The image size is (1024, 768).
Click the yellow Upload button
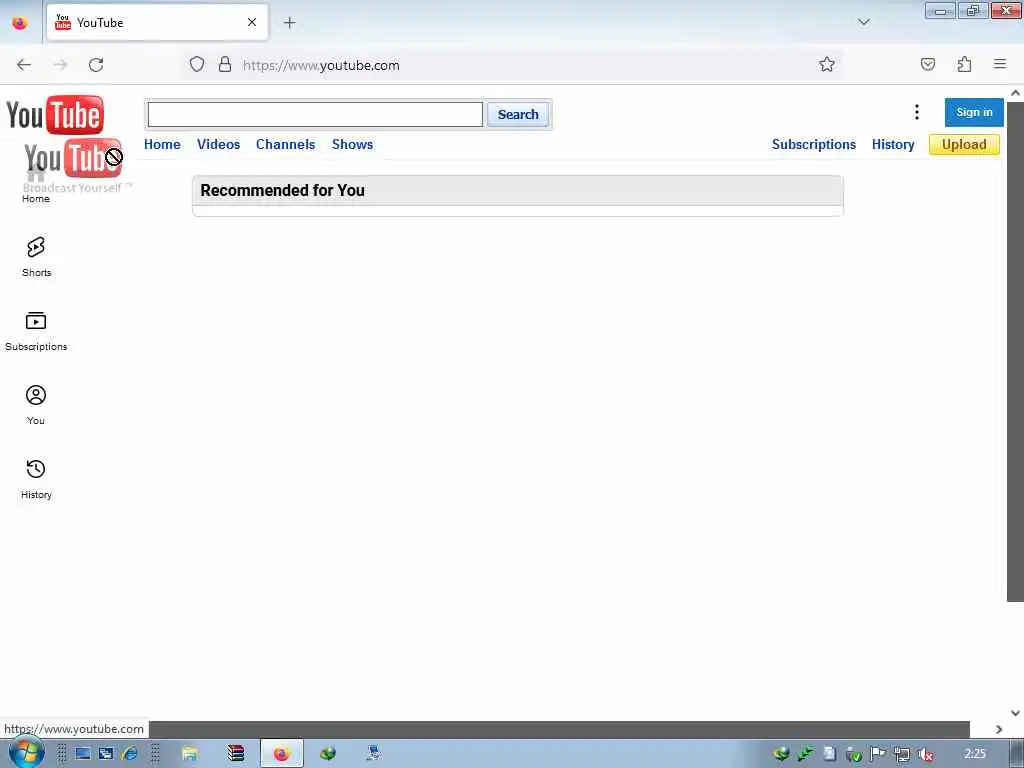pyautogui.click(x=964, y=144)
